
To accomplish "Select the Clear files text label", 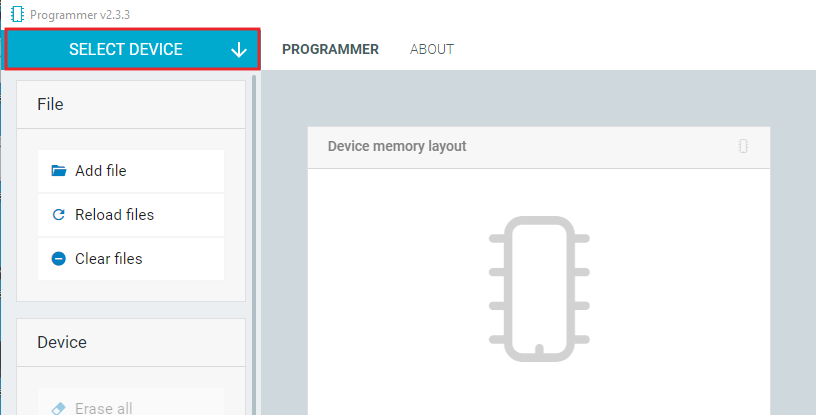I will point(109,259).
